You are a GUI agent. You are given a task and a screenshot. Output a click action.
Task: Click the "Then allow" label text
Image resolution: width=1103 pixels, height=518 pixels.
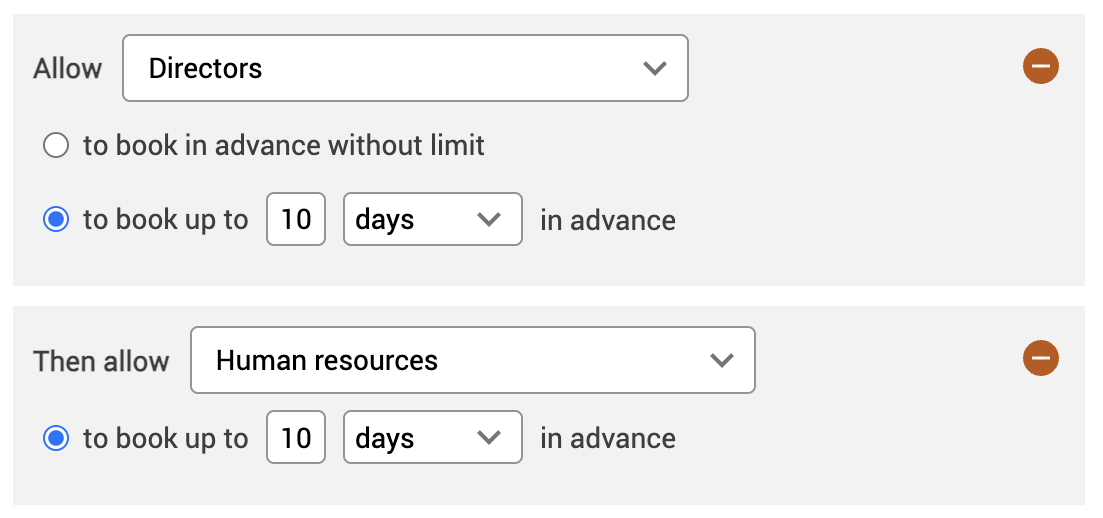(x=101, y=361)
